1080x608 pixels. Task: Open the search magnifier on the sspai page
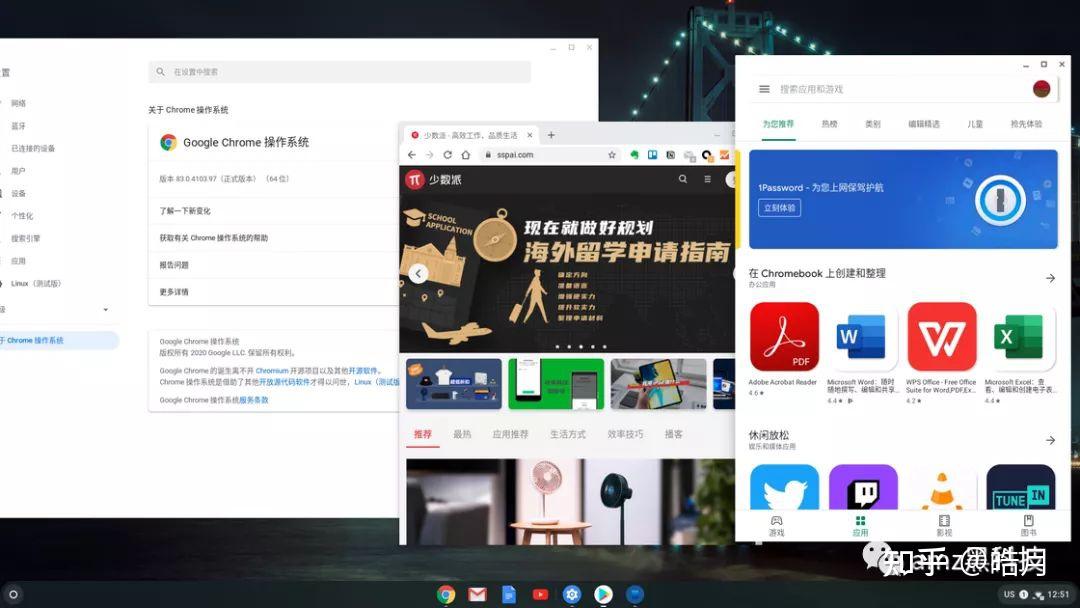click(x=683, y=177)
